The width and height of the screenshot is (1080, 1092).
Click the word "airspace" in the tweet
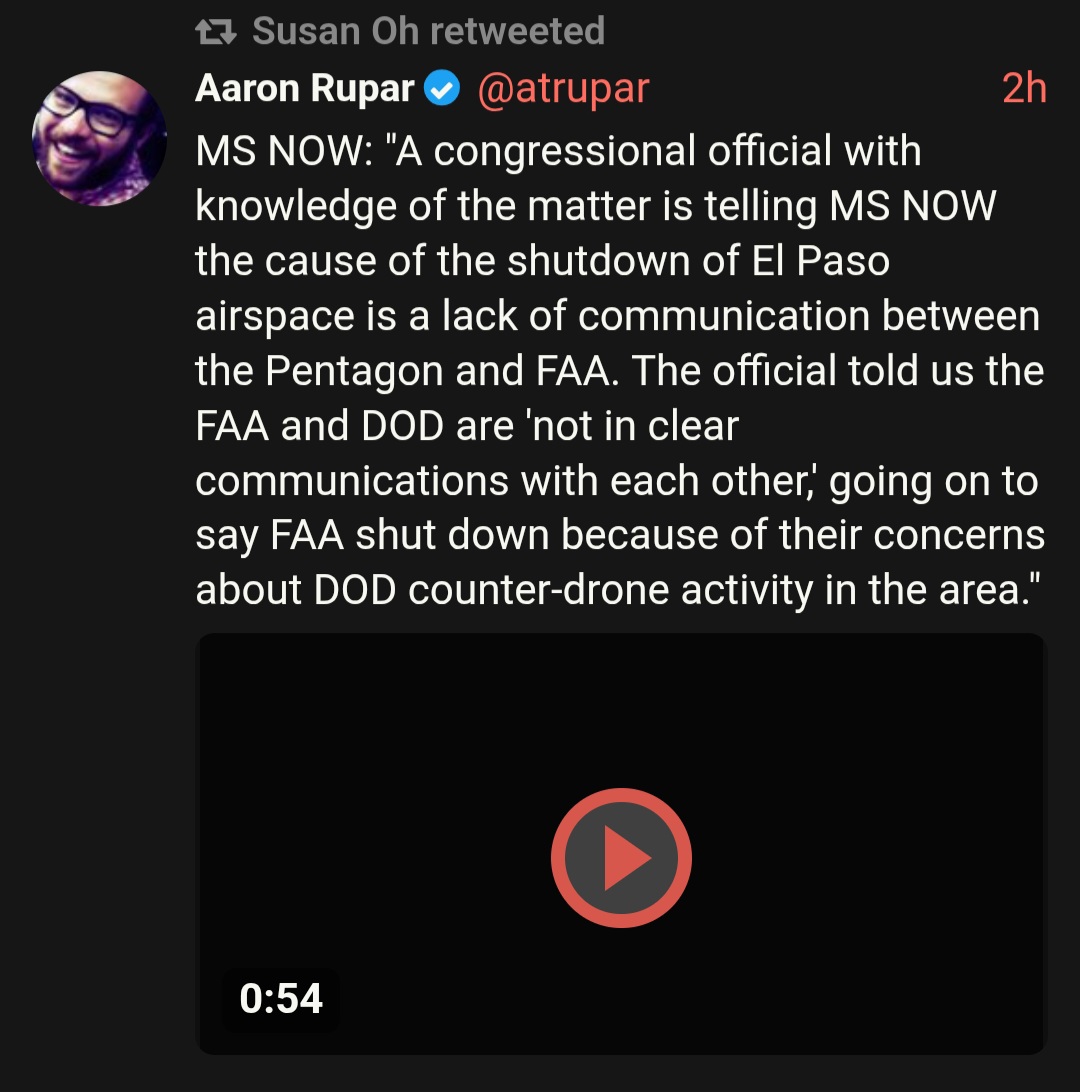[x=275, y=317]
